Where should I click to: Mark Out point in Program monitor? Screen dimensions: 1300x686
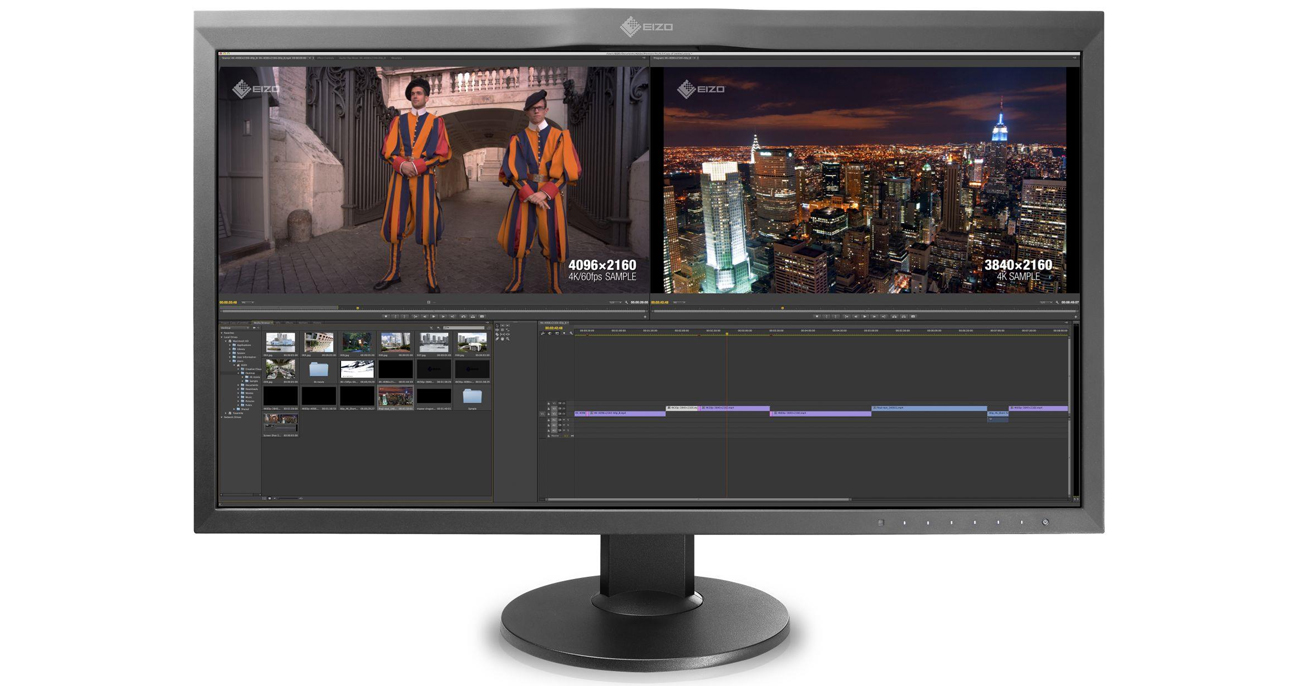[835, 316]
